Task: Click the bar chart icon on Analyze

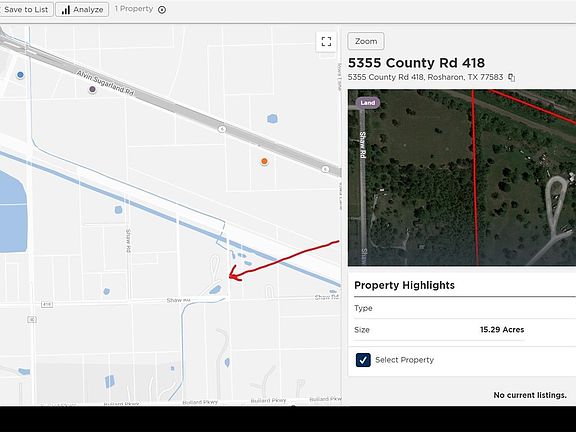Action: 65,10
